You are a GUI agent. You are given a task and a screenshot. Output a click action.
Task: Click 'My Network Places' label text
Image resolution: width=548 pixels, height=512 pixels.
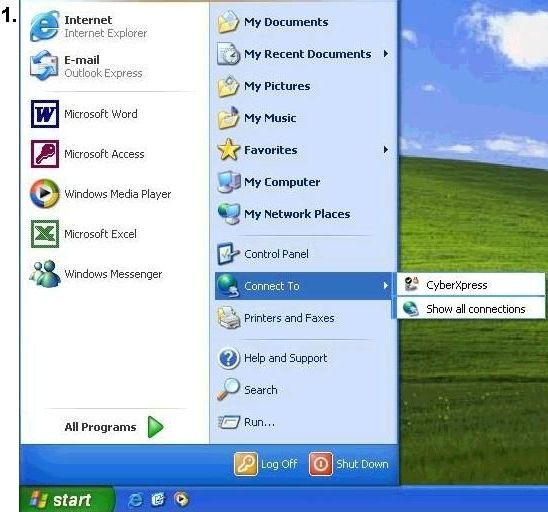[297, 214]
